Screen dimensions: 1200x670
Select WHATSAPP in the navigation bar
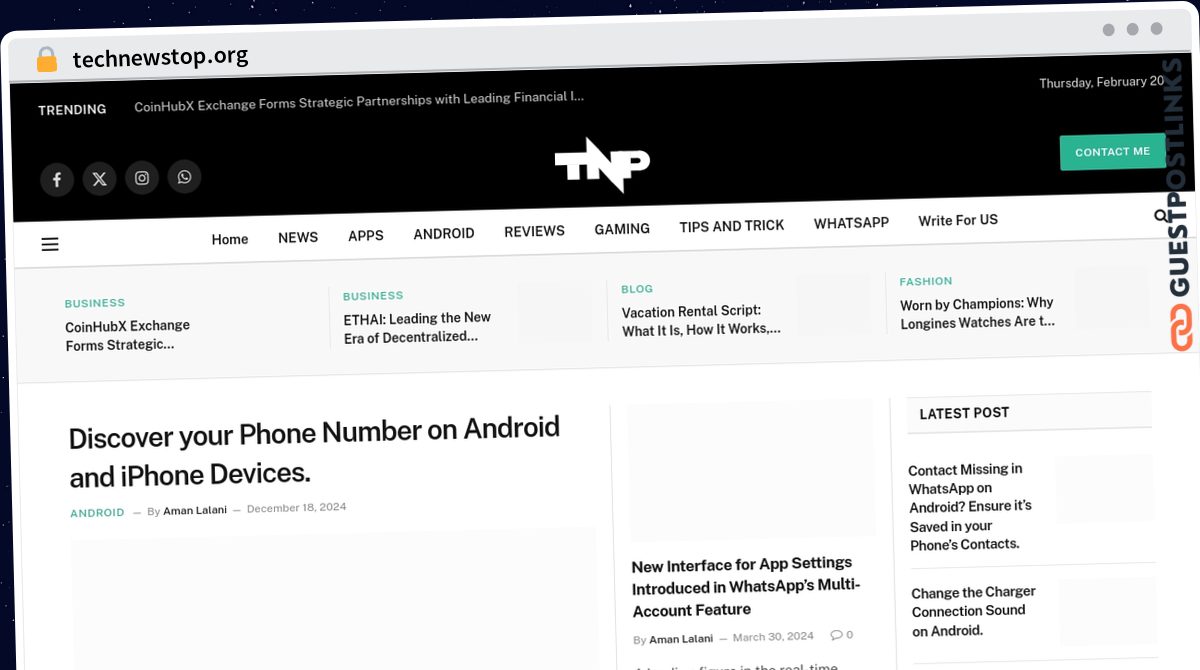point(851,223)
